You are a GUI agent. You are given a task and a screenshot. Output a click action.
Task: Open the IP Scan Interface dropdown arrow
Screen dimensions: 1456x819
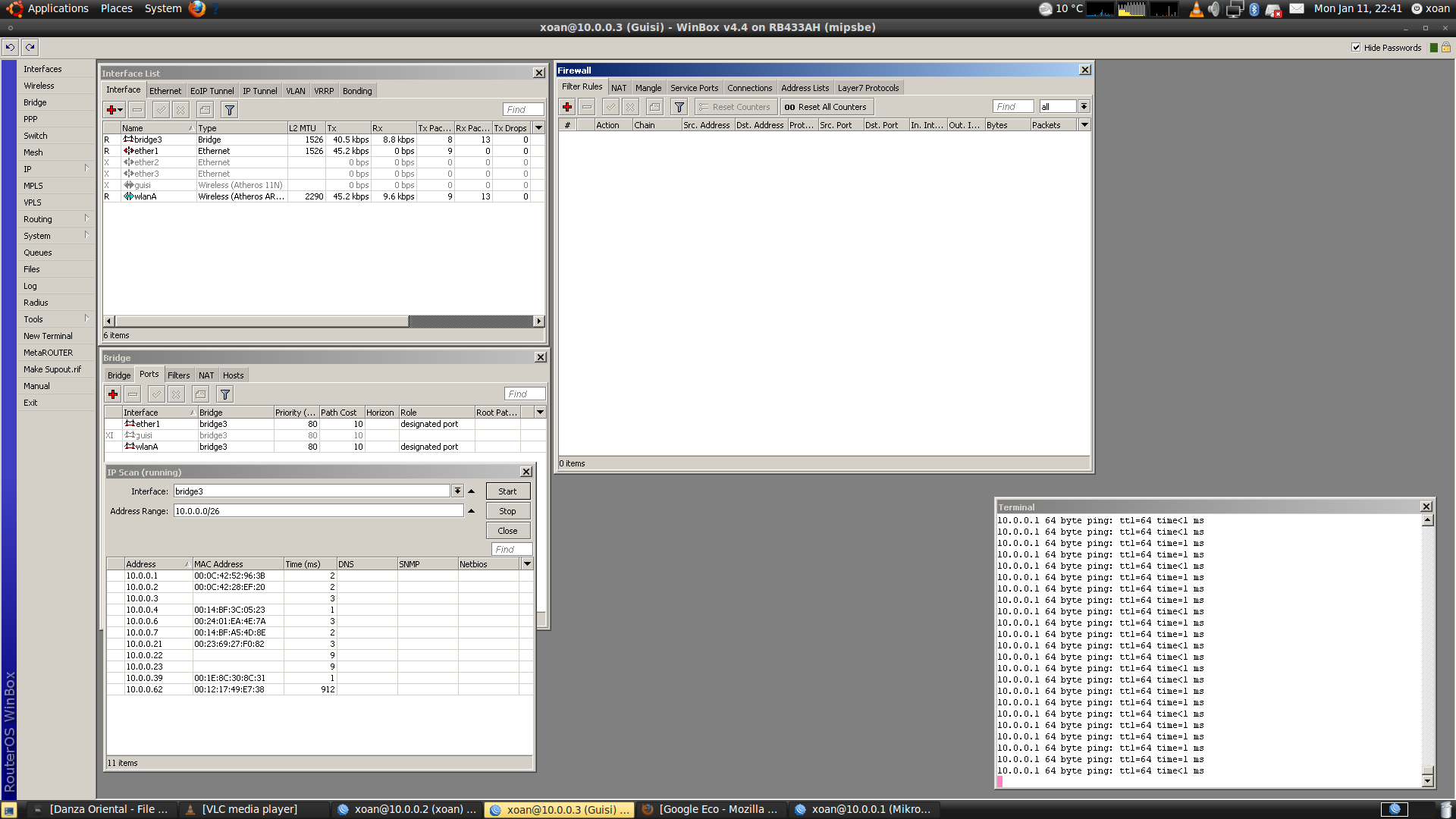pos(457,491)
